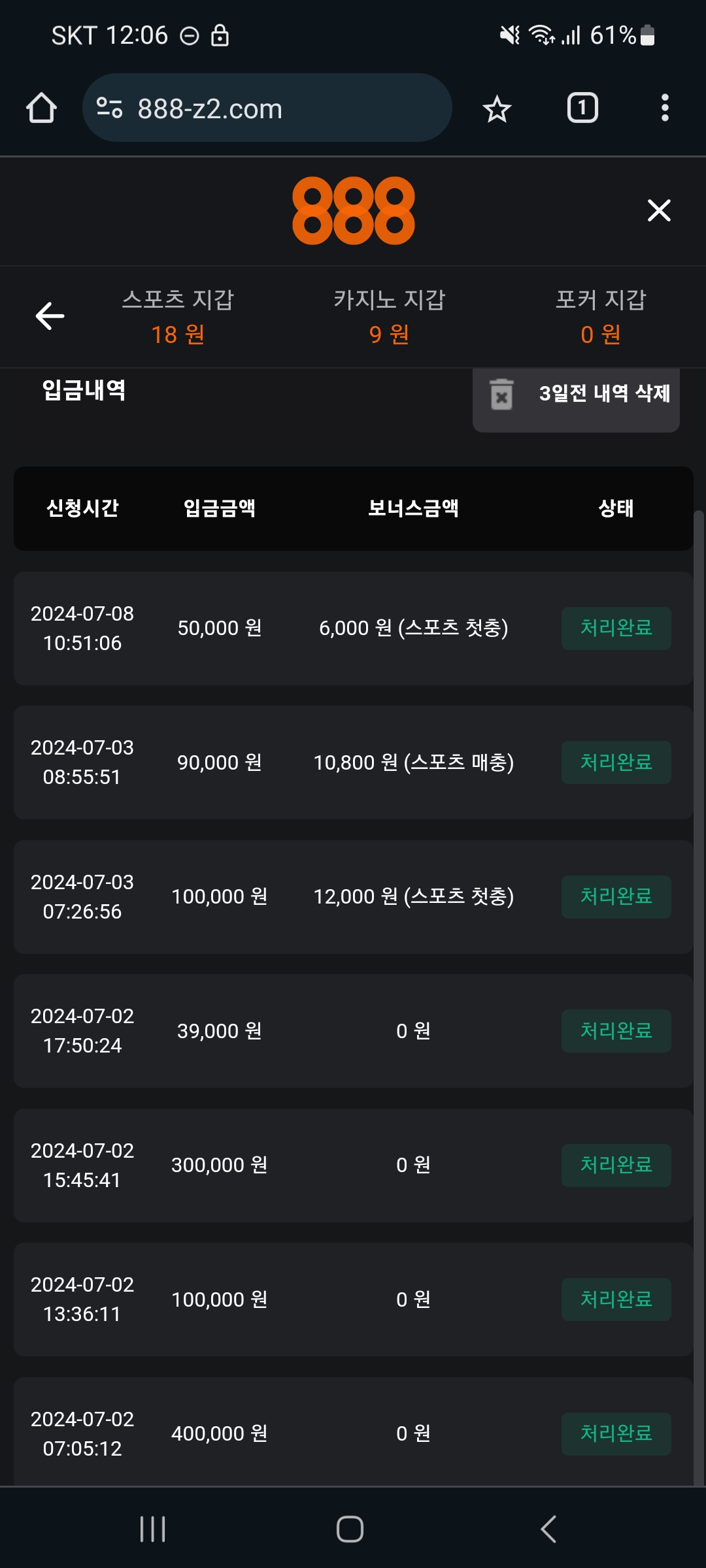Click the 3일전 내역 삭제 button
The width and height of the screenshot is (706, 1568).
click(x=604, y=393)
